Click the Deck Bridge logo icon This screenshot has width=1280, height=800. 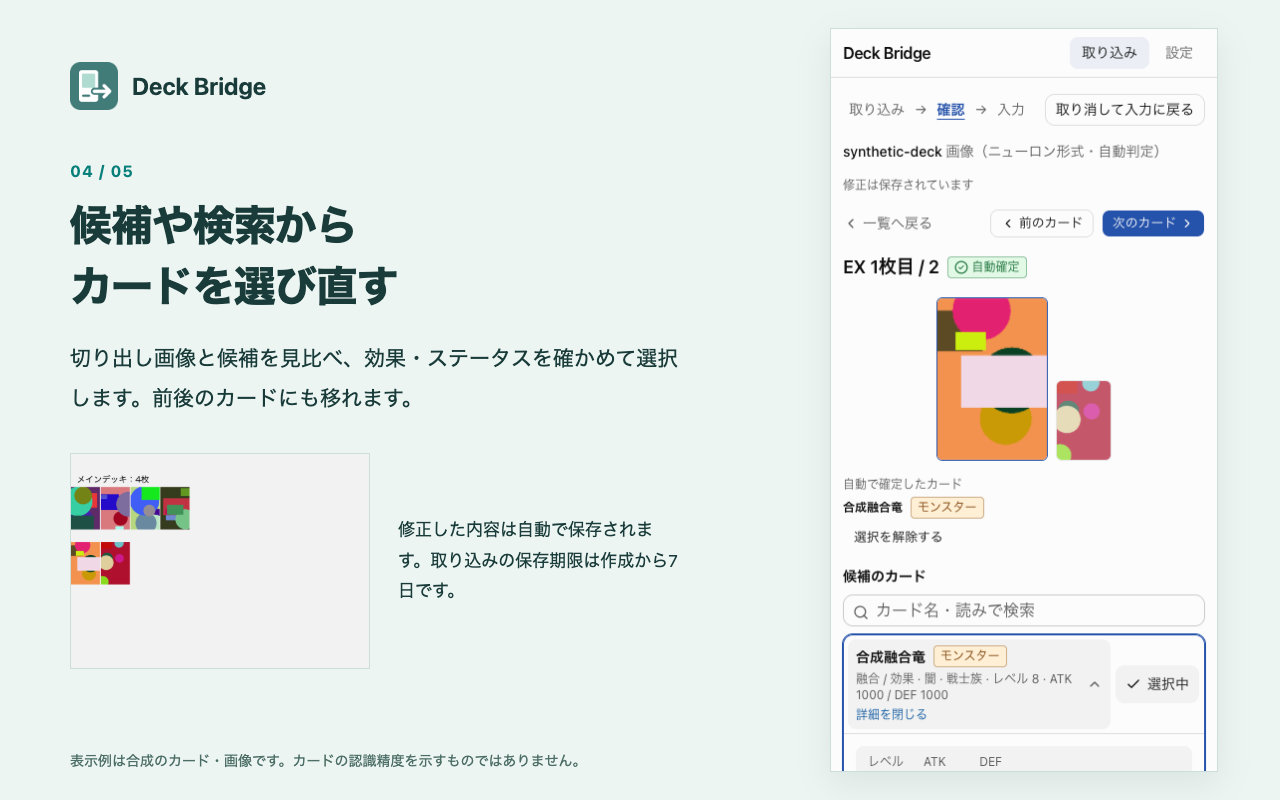pos(94,86)
